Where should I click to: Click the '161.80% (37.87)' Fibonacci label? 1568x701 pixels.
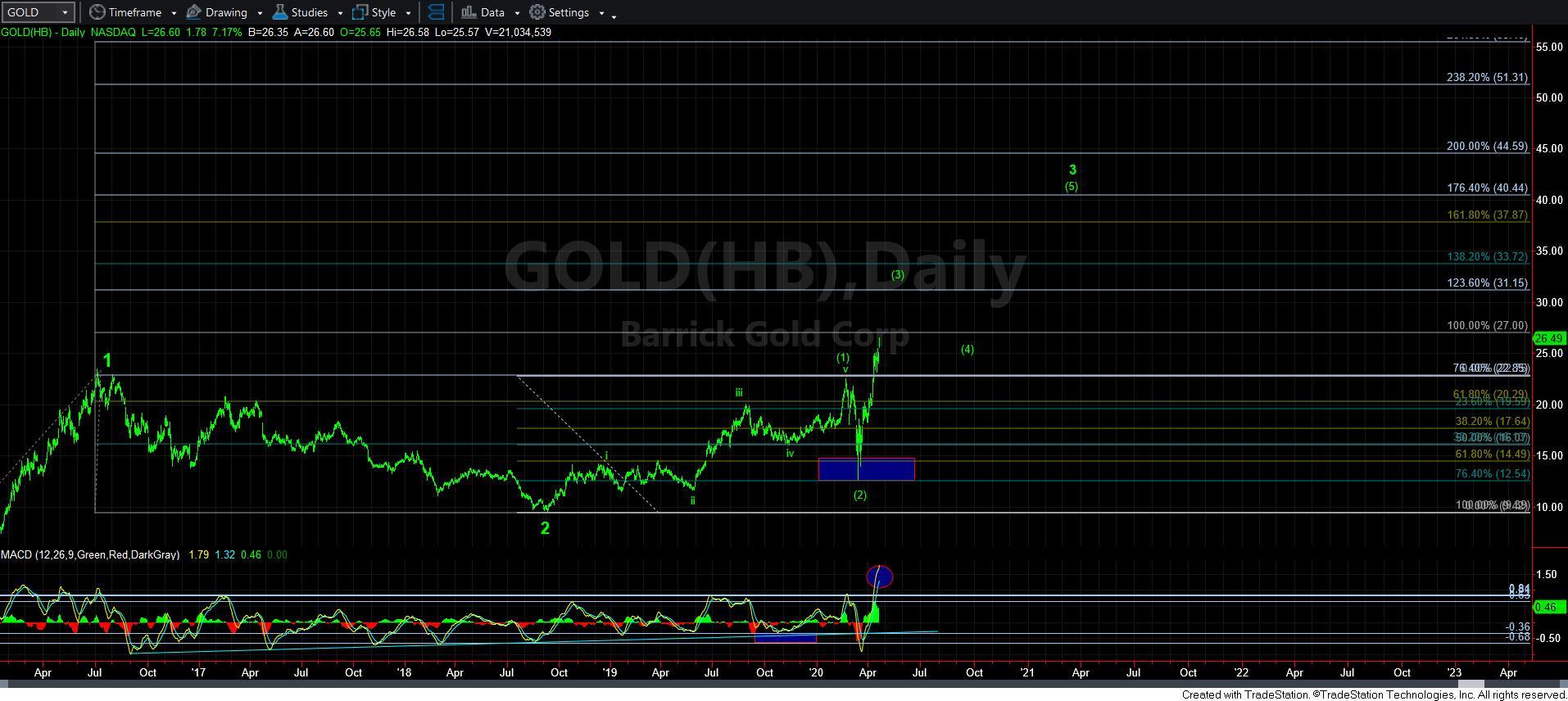(x=1487, y=215)
